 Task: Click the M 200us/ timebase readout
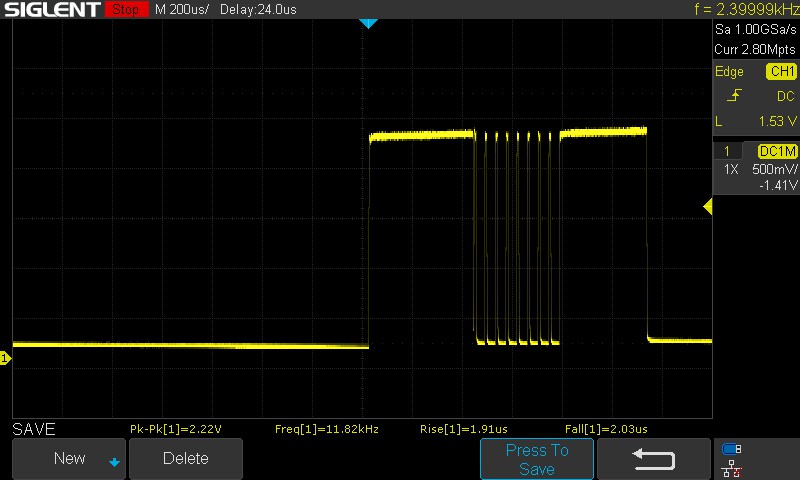[x=182, y=9]
